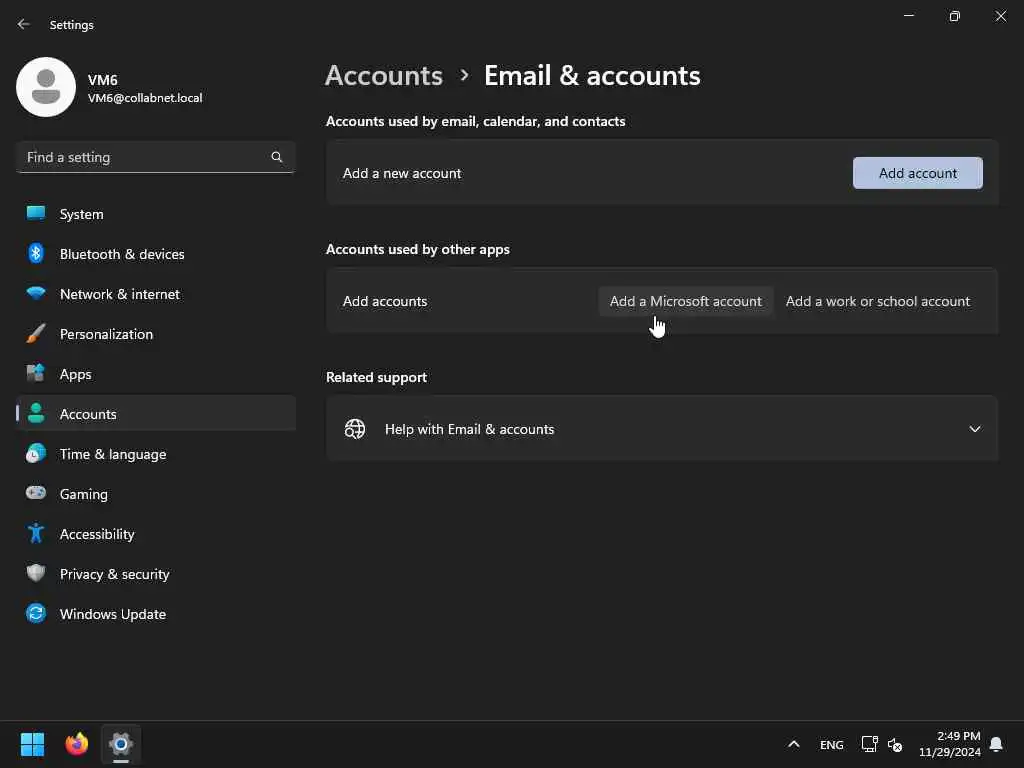Image resolution: width=1024 pixels, height=768 pixels.
Task: Launch Firefox from the taskbar
Action: (76, 744)
